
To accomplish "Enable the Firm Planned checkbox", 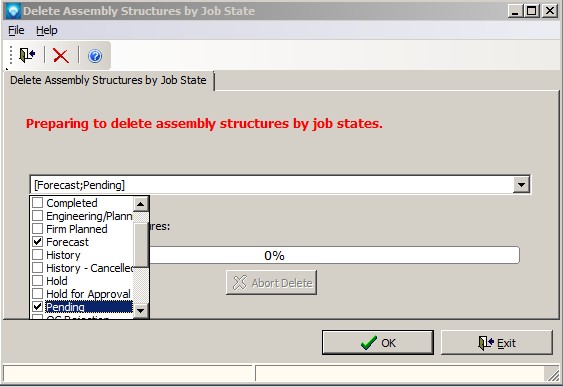I will (38, 229).
